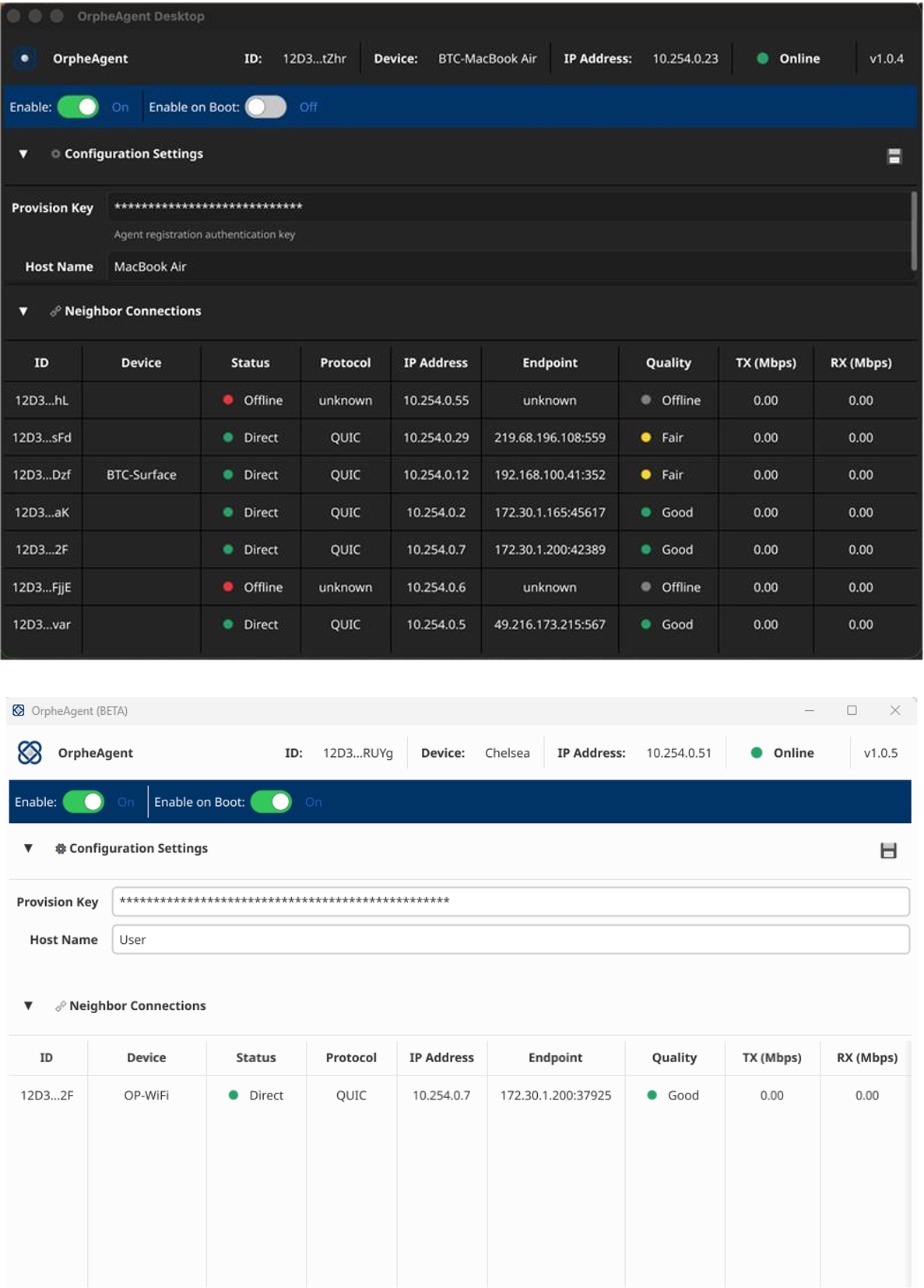Disable Enable on Boot in light window
924x1288 pixels.
271,802
